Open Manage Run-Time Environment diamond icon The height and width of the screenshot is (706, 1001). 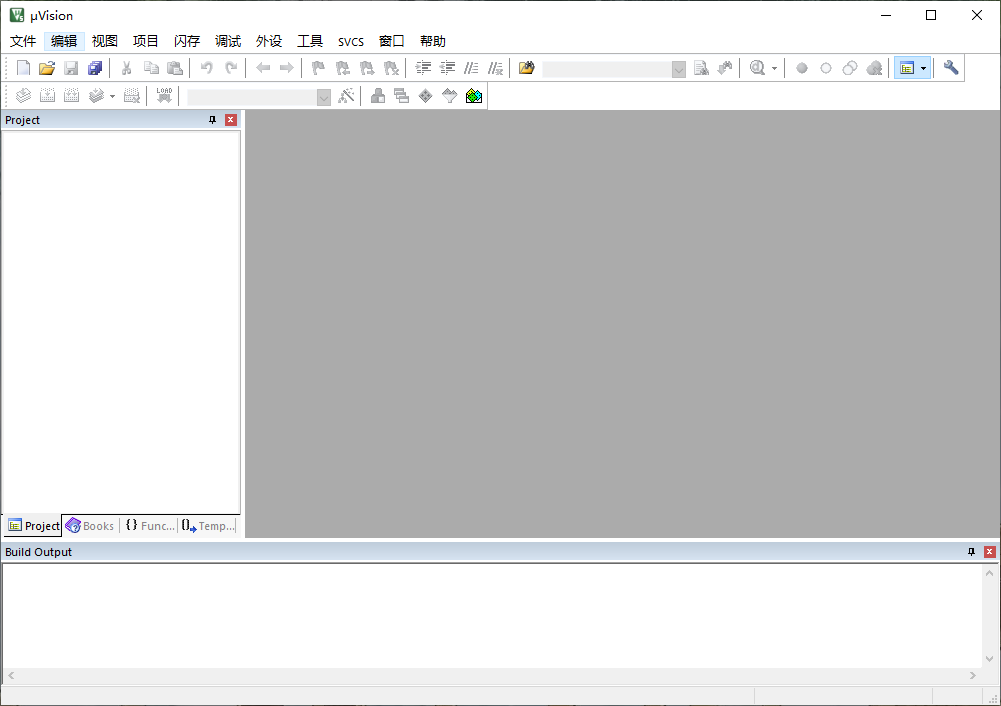(426, 96)
